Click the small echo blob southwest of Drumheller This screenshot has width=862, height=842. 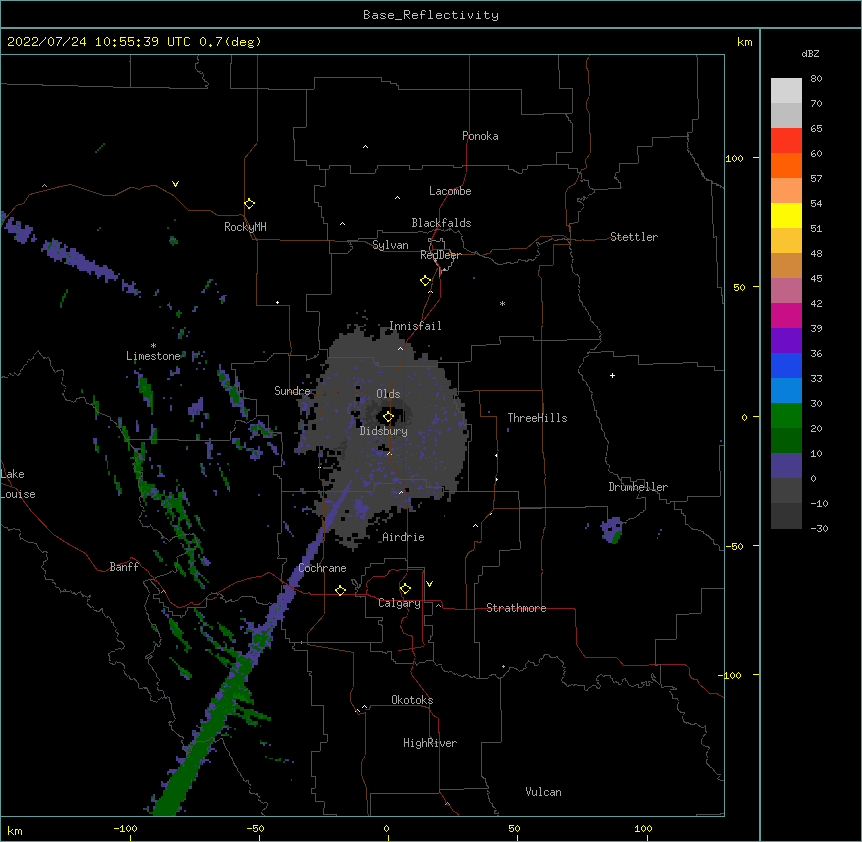click(612, 530)
